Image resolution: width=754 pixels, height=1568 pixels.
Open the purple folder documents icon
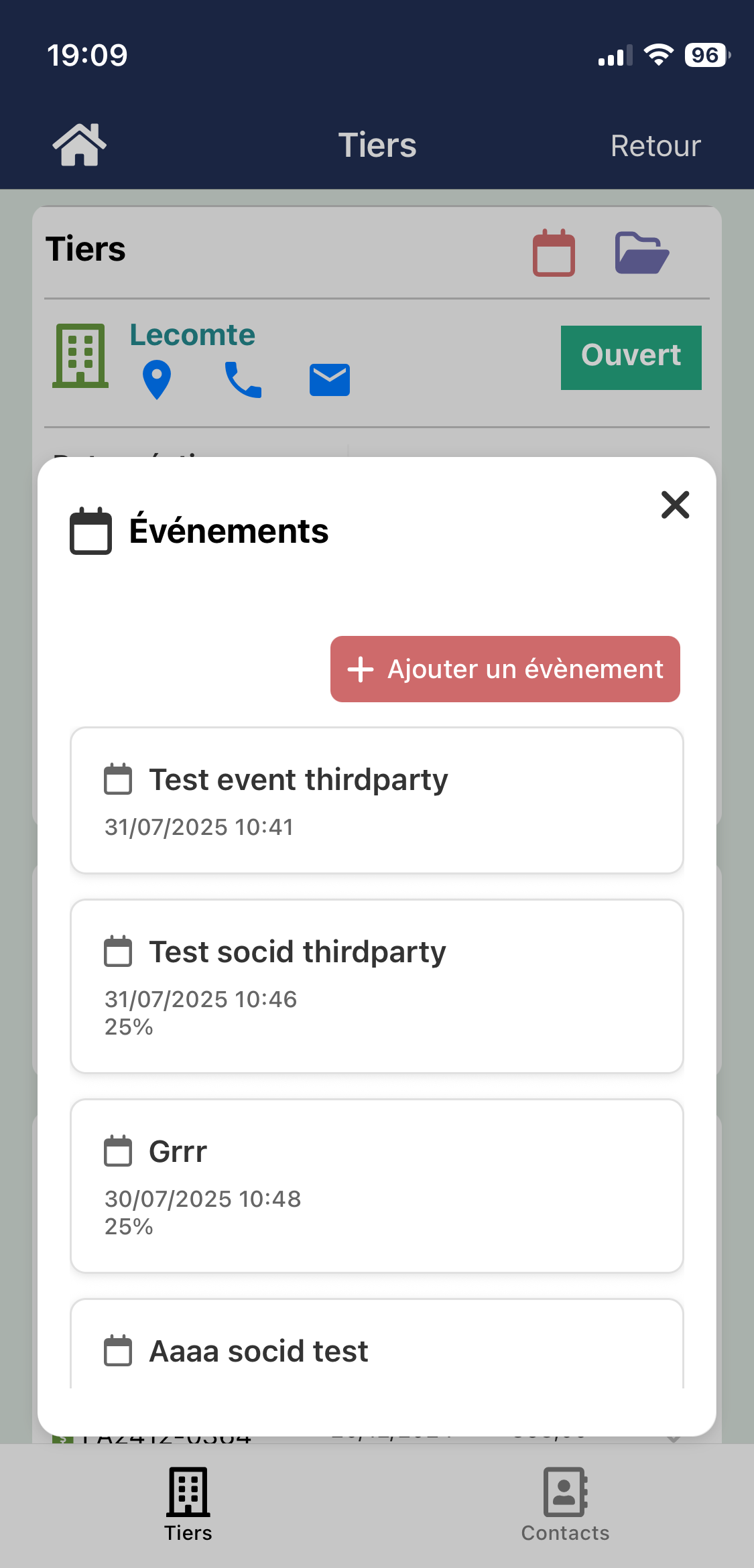tap(641, 253)
